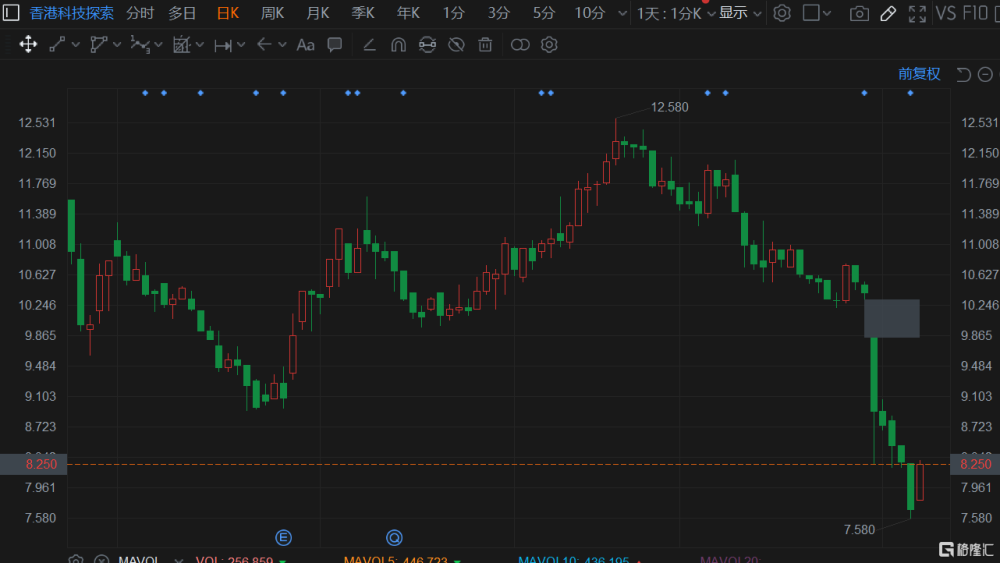Toggle the pencil drawing toolbar

(x=888, y=13)
